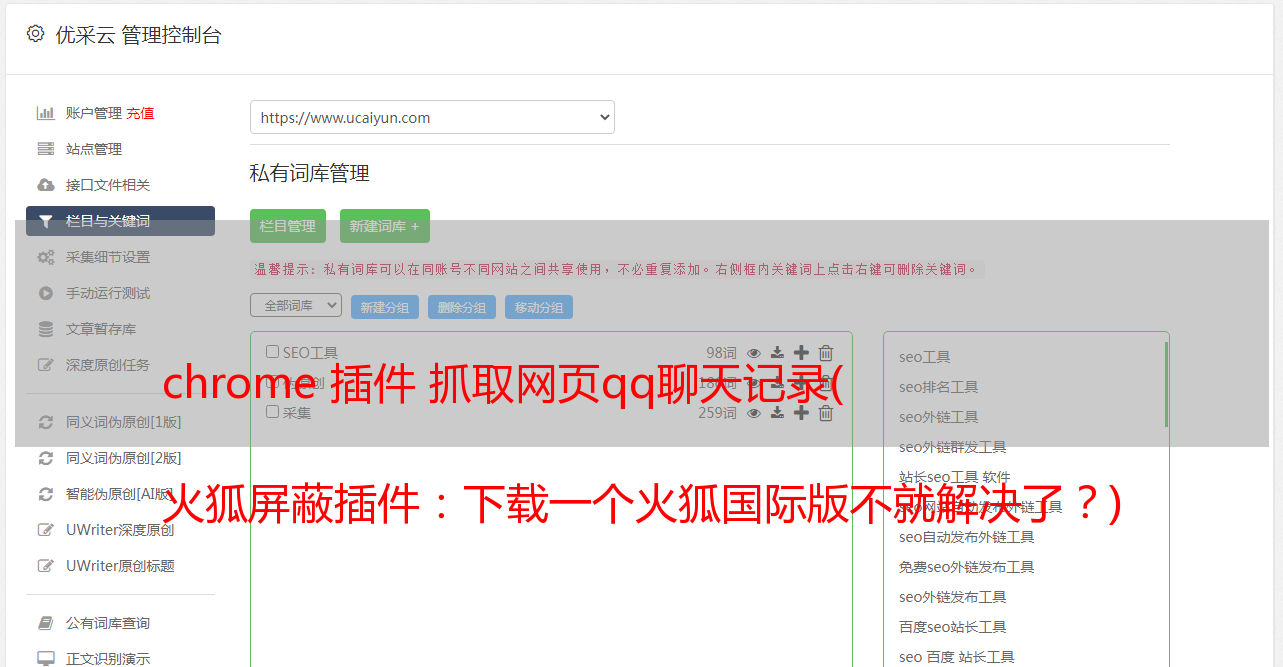Click the 删除分组 button

(462, 307)
